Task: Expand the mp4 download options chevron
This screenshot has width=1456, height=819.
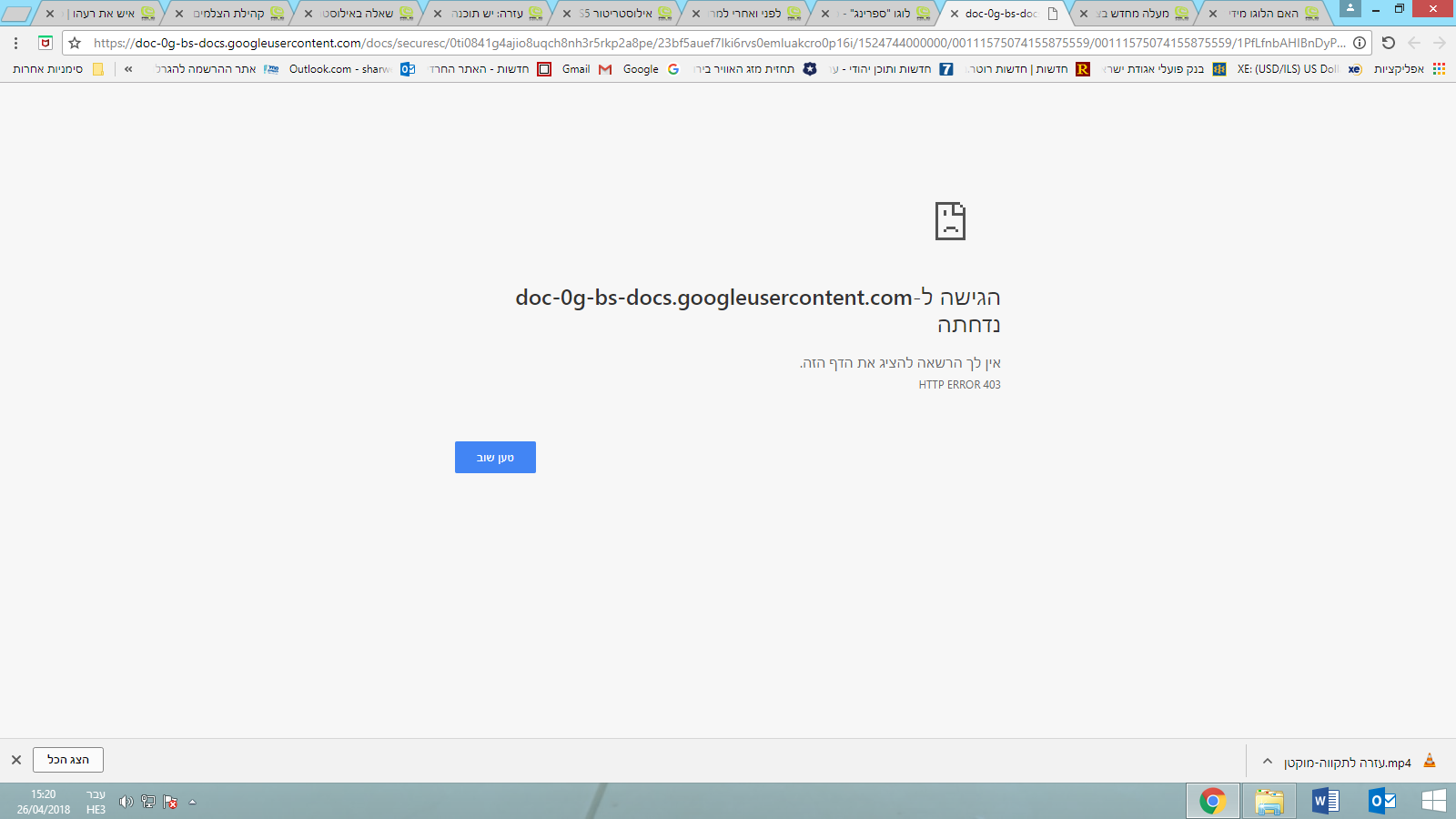Action: pyautogui.click(x=1268, y=761)
